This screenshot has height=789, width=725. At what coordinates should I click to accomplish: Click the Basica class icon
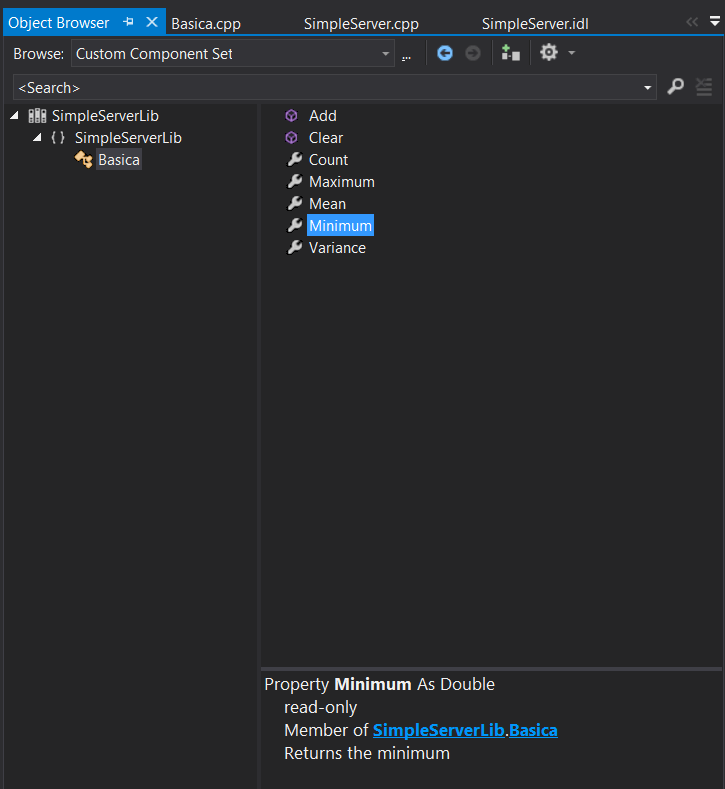pyautogui.click(x=84, y=160)
